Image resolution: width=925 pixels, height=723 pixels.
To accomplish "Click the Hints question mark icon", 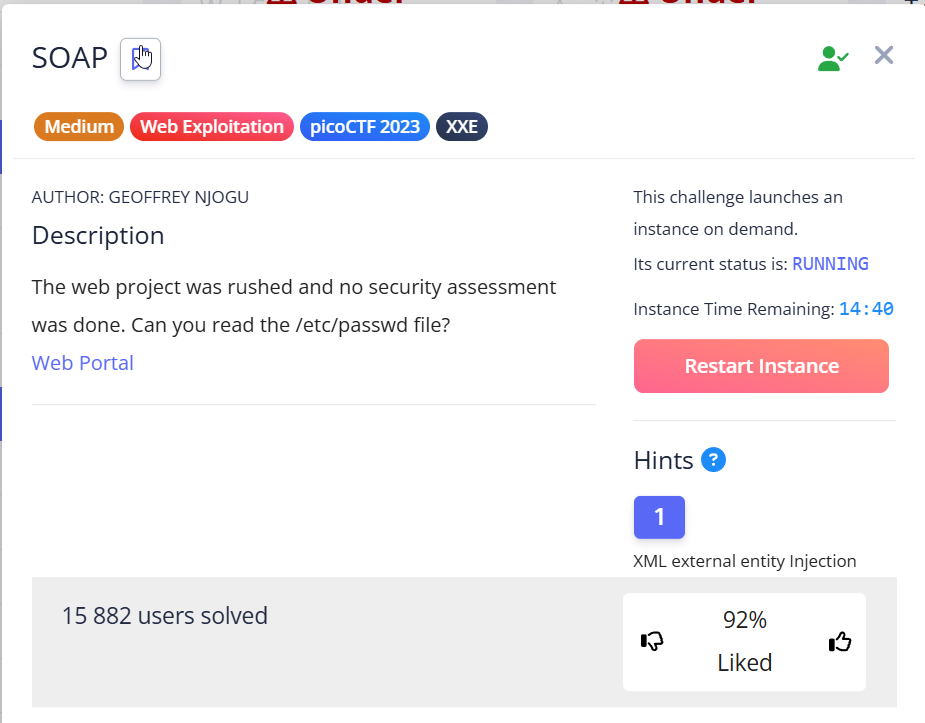I will coord(713,460).
